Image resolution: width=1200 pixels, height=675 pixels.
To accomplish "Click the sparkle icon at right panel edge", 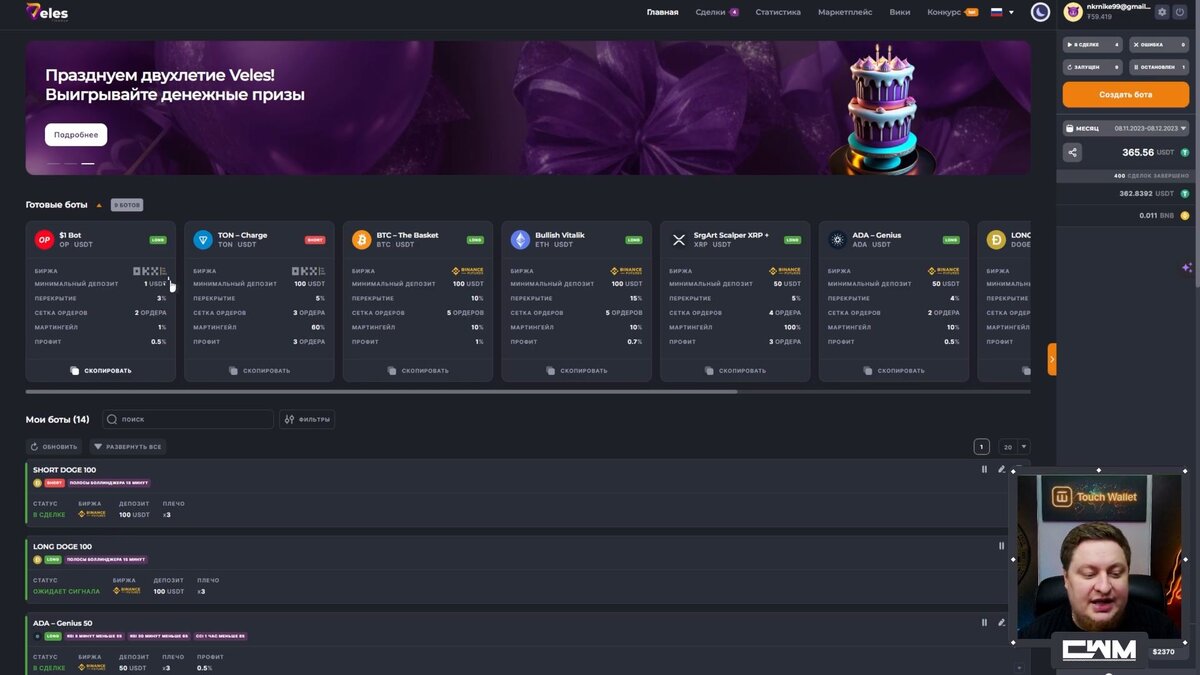I will (1187, 268).
